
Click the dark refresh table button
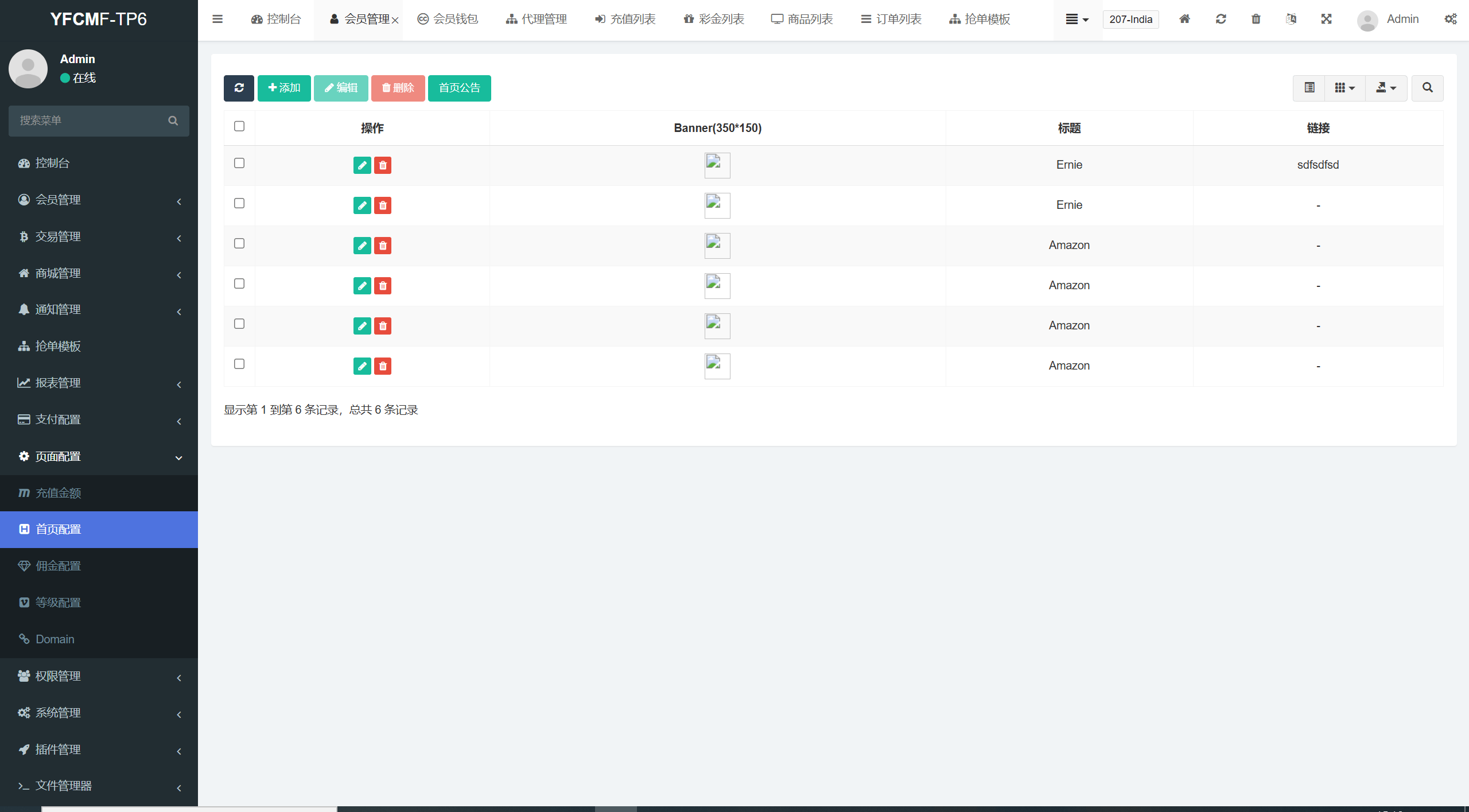coord(239,88)
